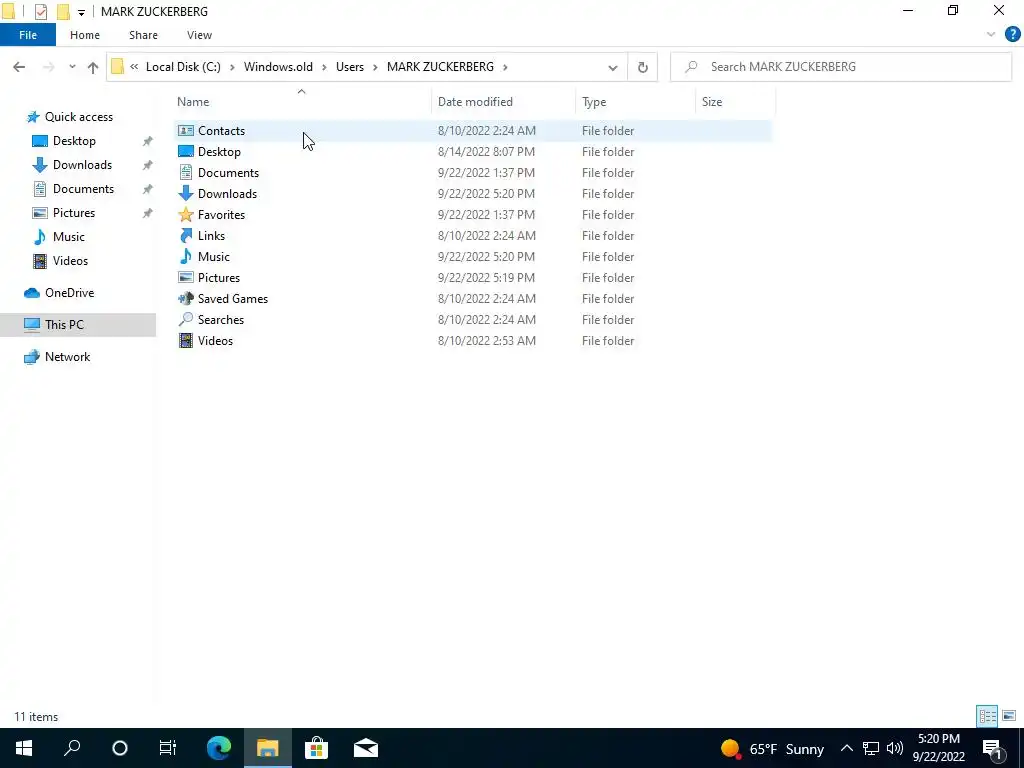Screen dimensions: 1024x768
Task: Switch to details view layout icon
Action: point(987,716)
